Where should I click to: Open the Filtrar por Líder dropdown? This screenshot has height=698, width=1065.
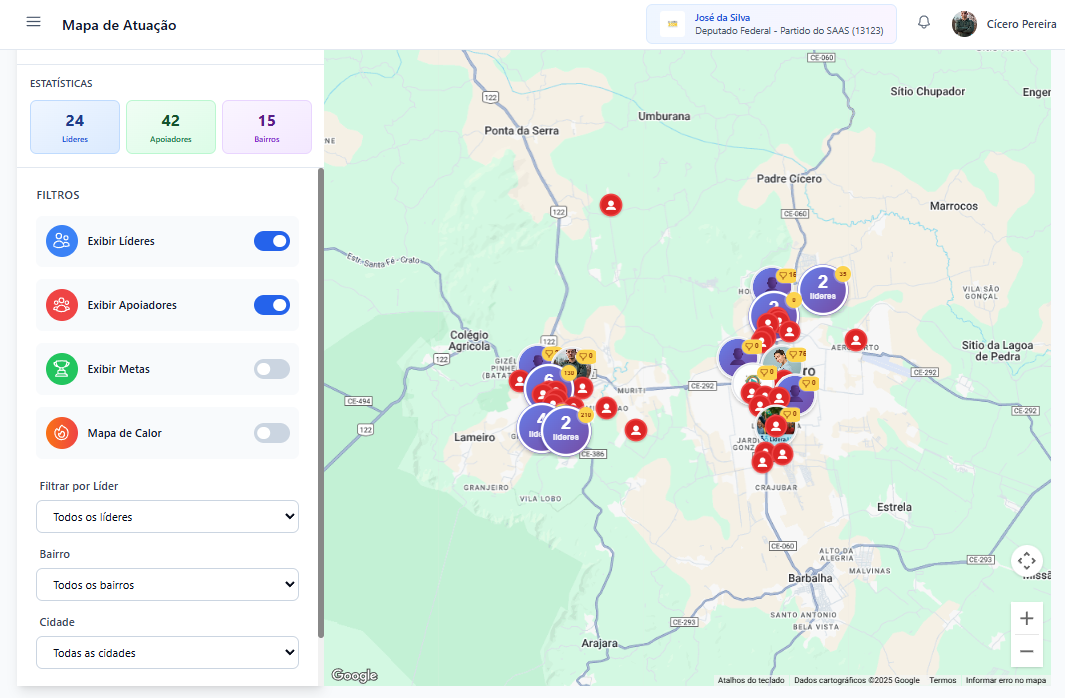[x=167, y=517]
